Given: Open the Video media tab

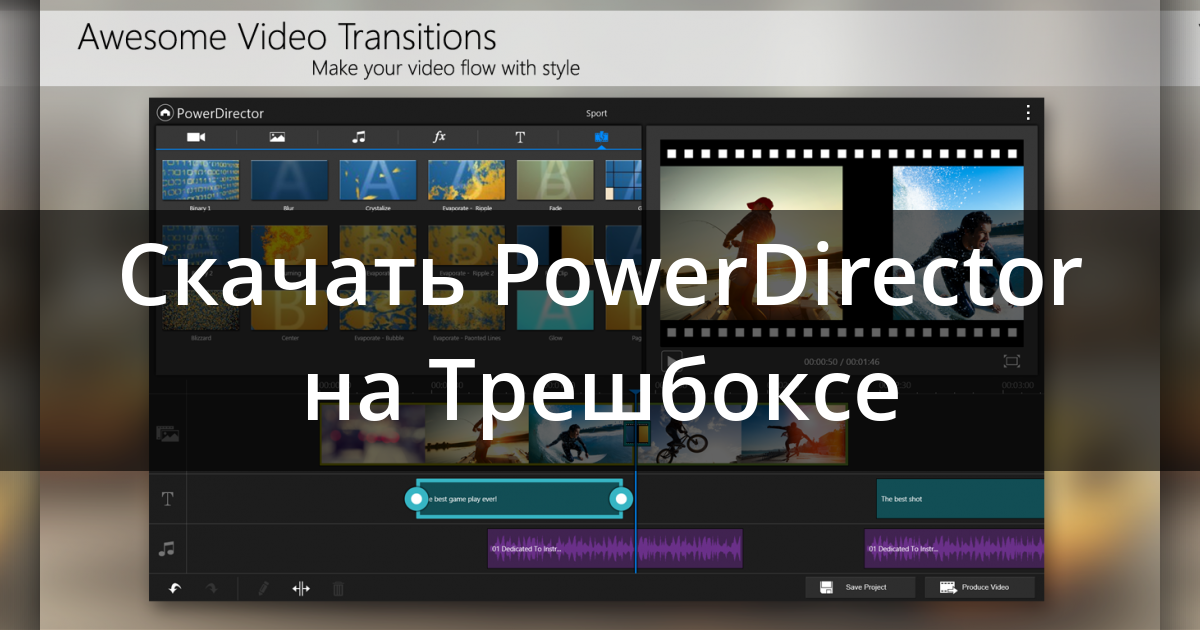Looking at the screenshot, I should point(196,137).
